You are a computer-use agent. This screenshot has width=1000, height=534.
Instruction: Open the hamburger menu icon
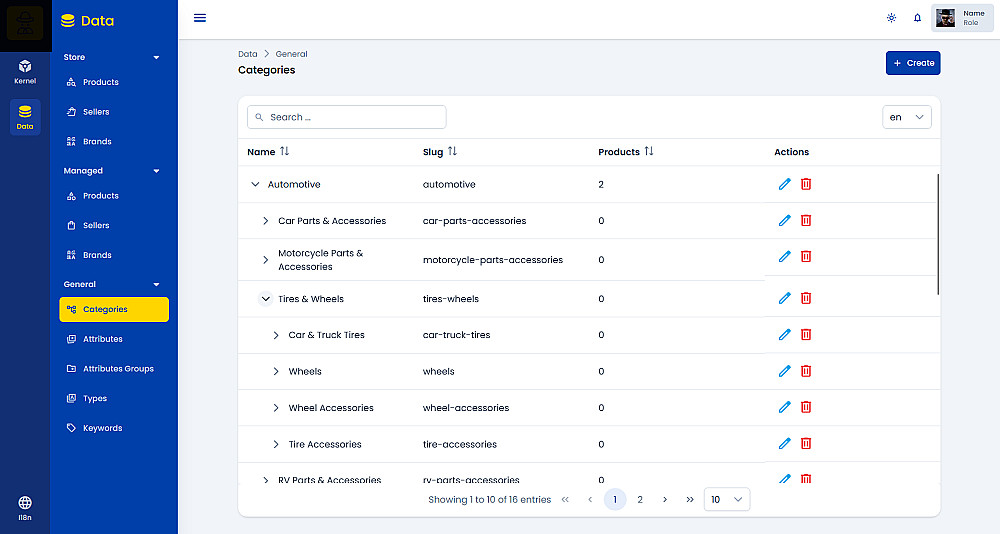(x=200, y=18)
